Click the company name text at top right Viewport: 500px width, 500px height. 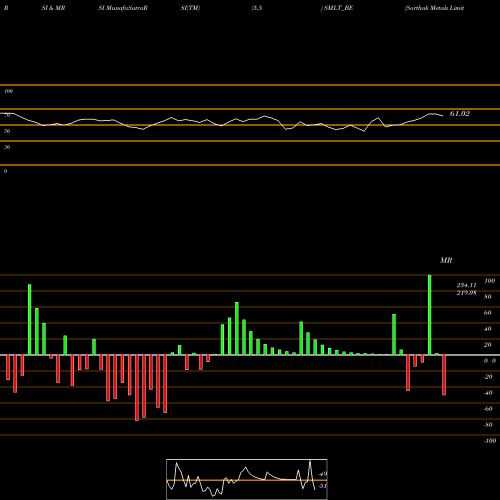(434, 8)
